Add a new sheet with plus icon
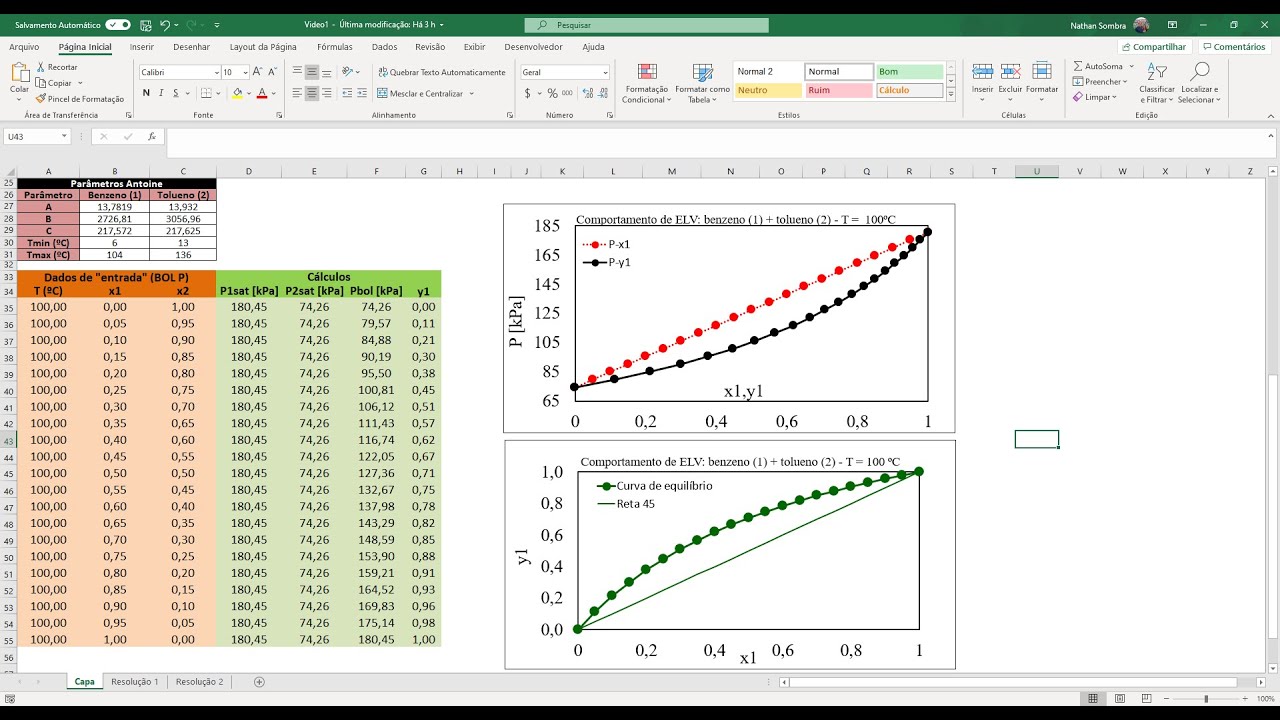This screenshot has width=1280, height=720. [259, 681]
